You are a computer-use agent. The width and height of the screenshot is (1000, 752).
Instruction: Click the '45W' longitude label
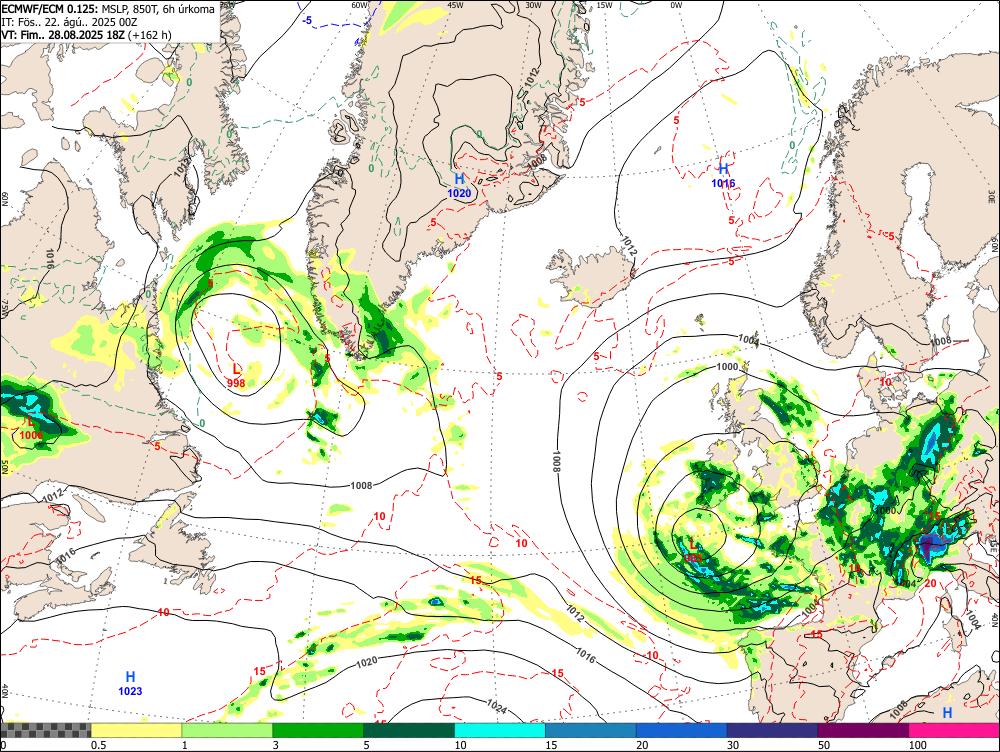pyautogui.click(x=455, y=5)
